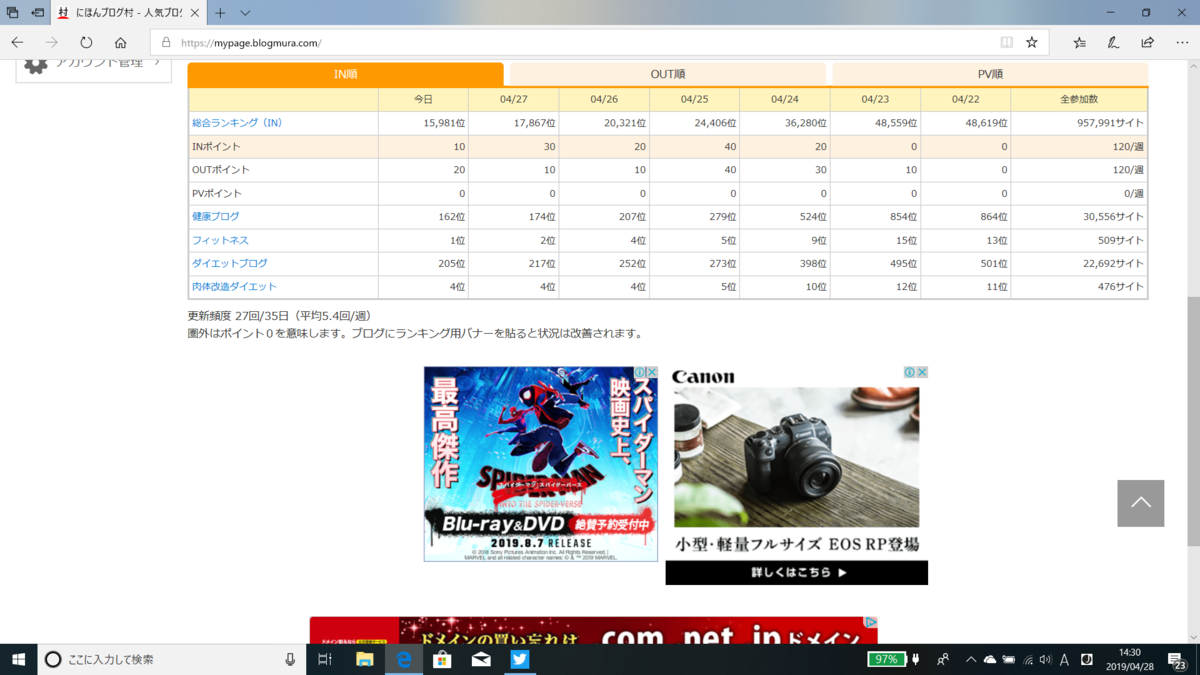The height and width of the screenshot is (675, 1200).
Task: Open the domain banner advertisement
Action: click(593, 630)
